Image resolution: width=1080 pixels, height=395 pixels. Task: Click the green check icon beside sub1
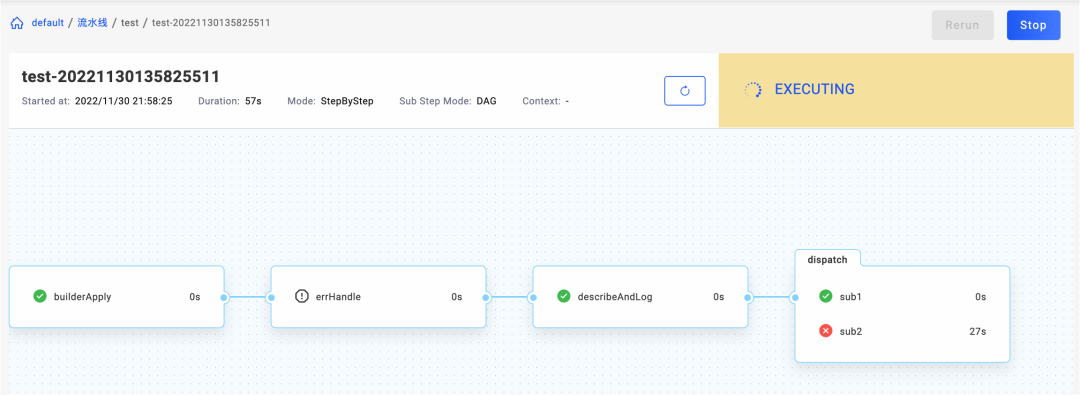tap(825, 296)
